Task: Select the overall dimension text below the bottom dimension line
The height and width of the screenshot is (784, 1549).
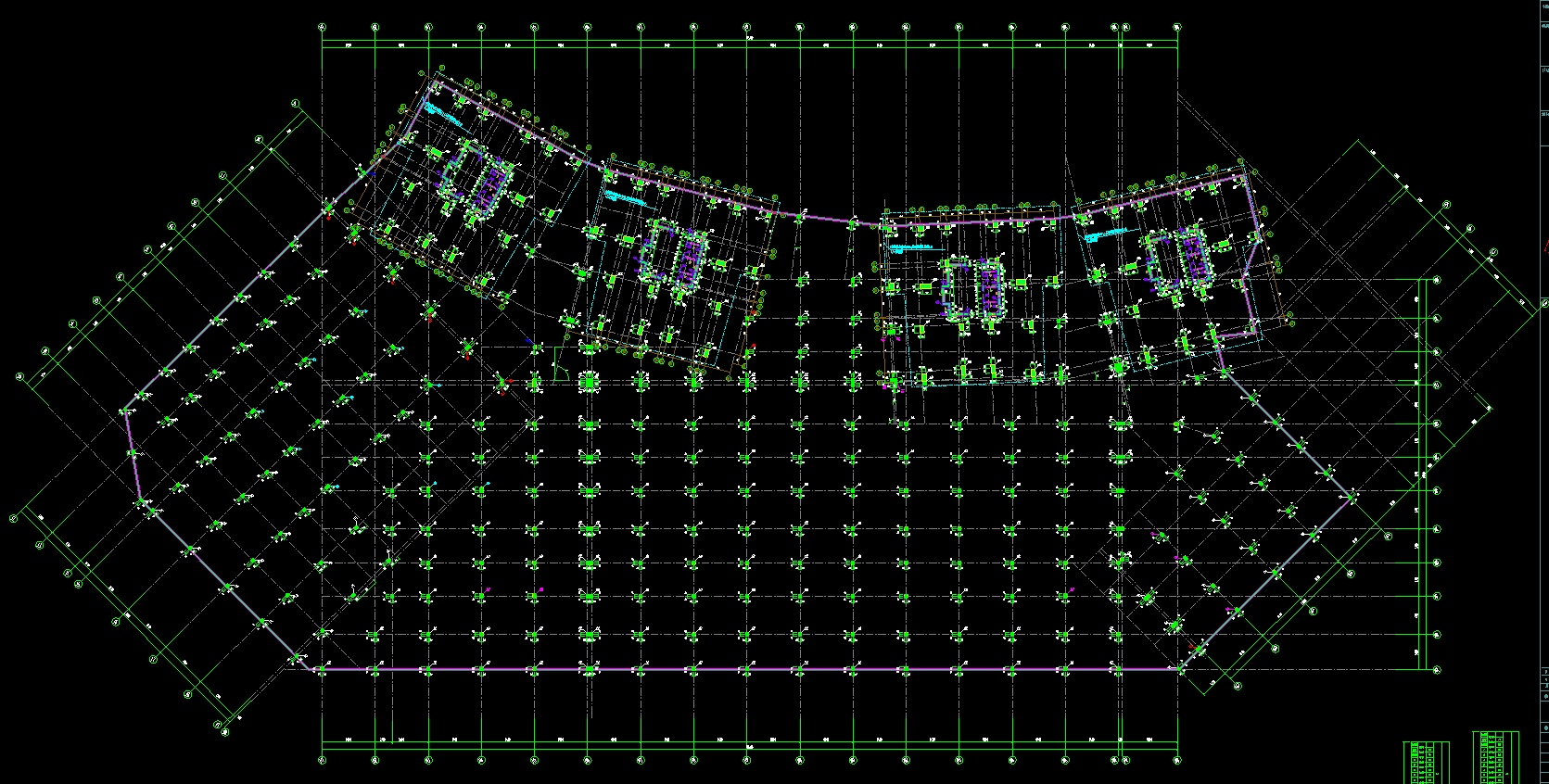Action: pyautogui.click(x=749, y=746)
